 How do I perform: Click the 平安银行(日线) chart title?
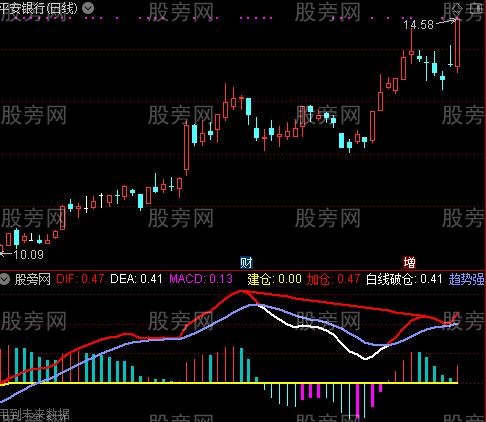click(x=38, y=8)
